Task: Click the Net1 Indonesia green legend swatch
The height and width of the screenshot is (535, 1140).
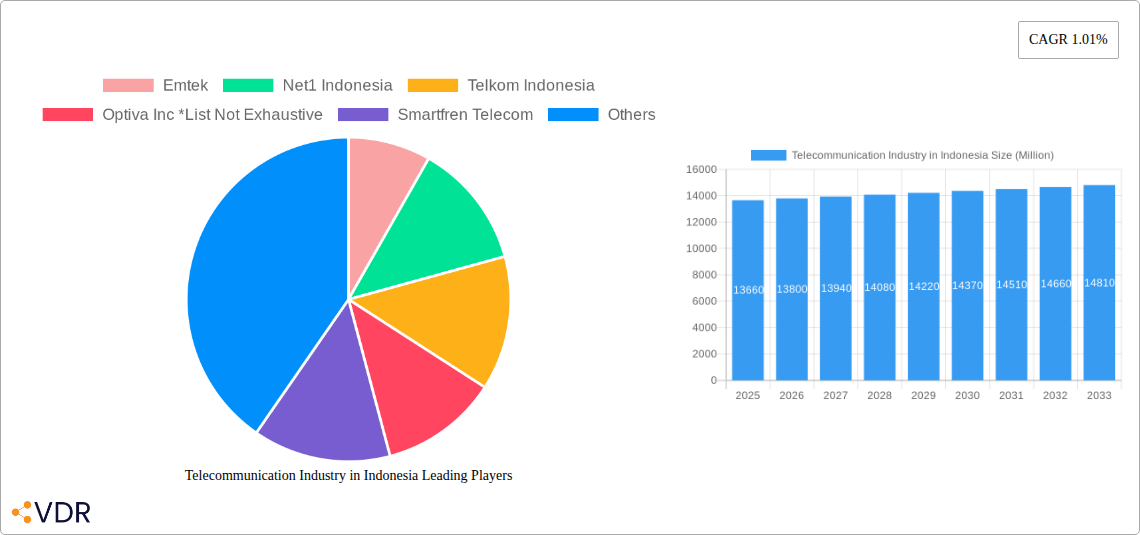Action: click(248, 85)
